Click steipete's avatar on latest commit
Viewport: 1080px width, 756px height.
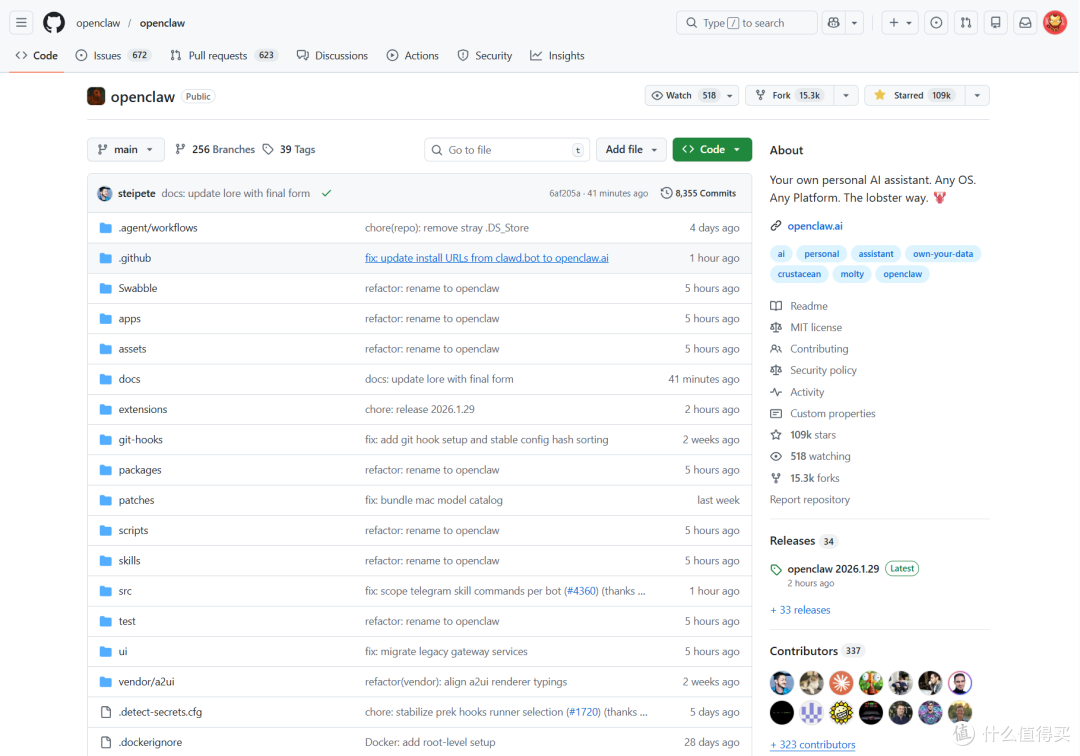tap(105, 193)
